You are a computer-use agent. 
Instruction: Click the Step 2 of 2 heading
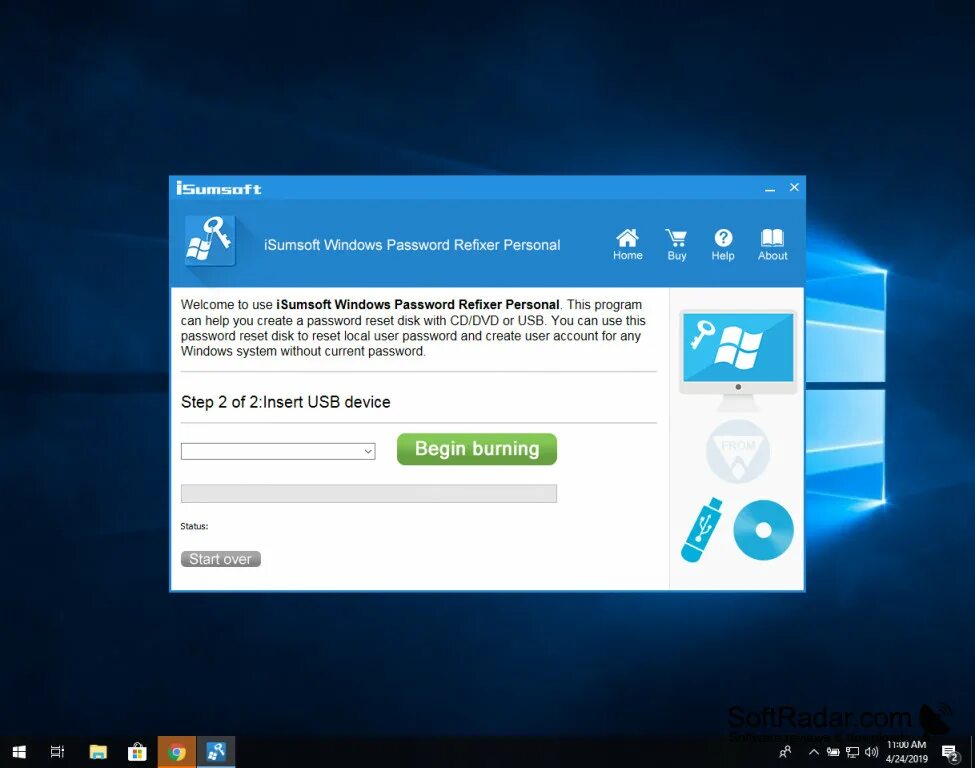point(285,402)
